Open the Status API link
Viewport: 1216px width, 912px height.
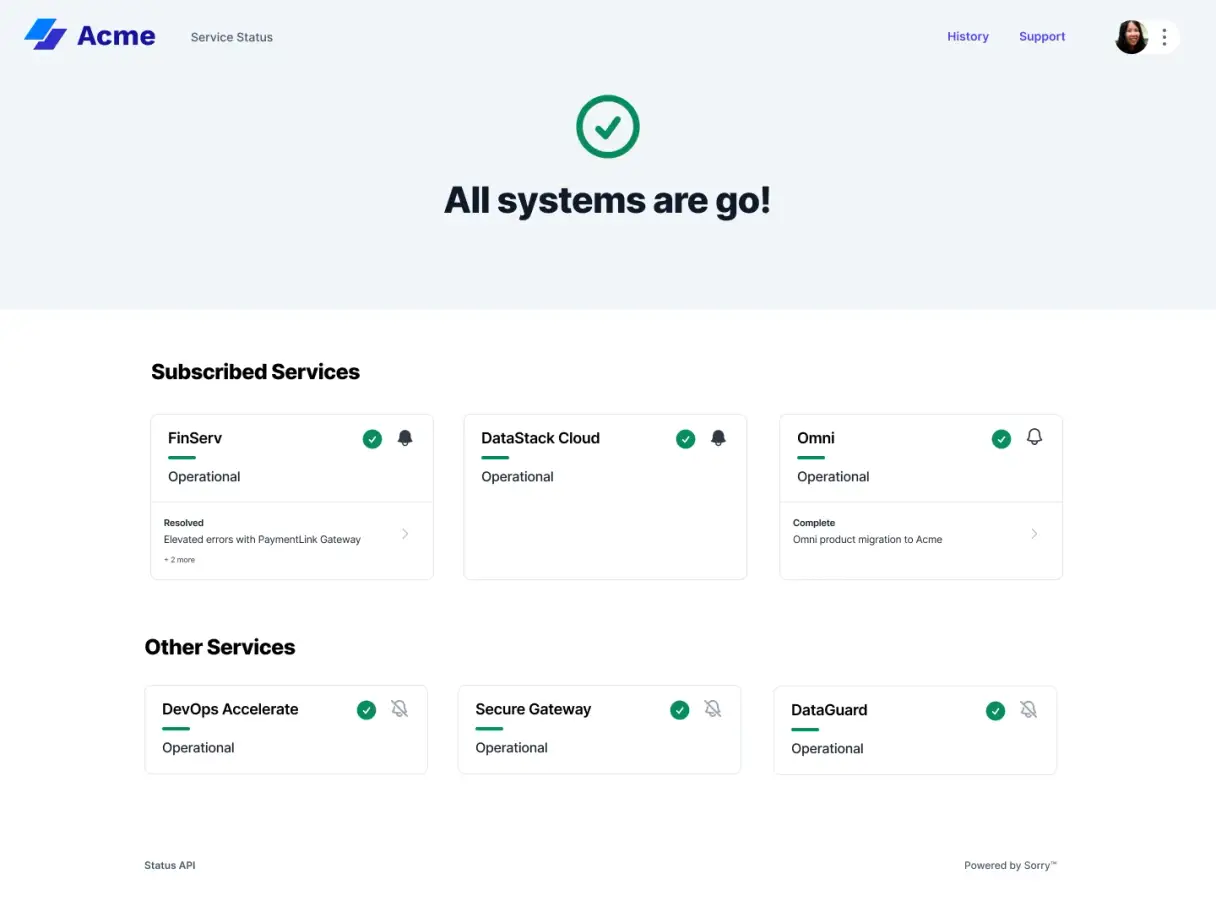(169, 865)
